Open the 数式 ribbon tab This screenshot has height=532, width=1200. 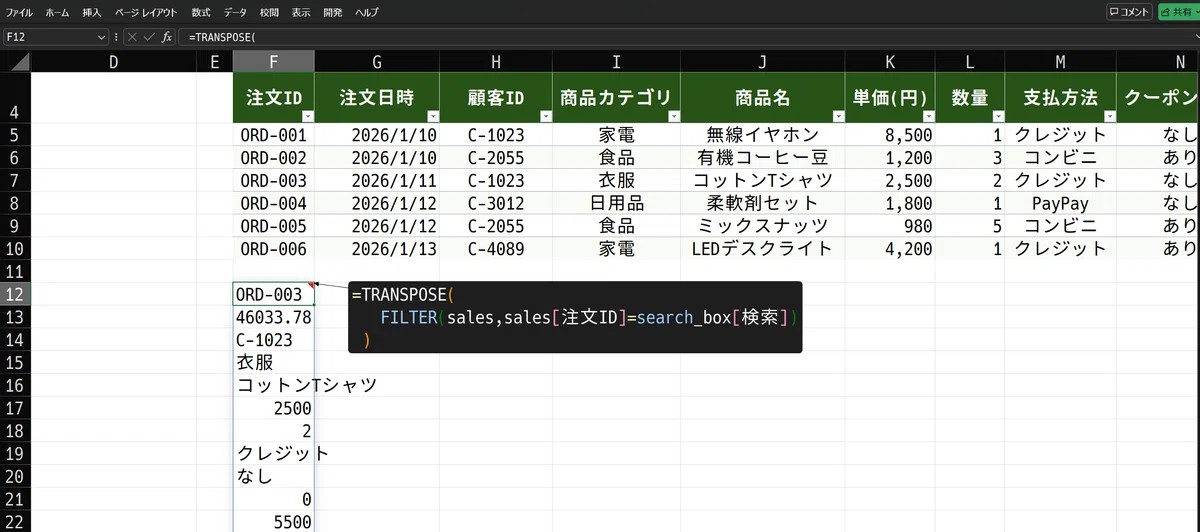[201, 12]
